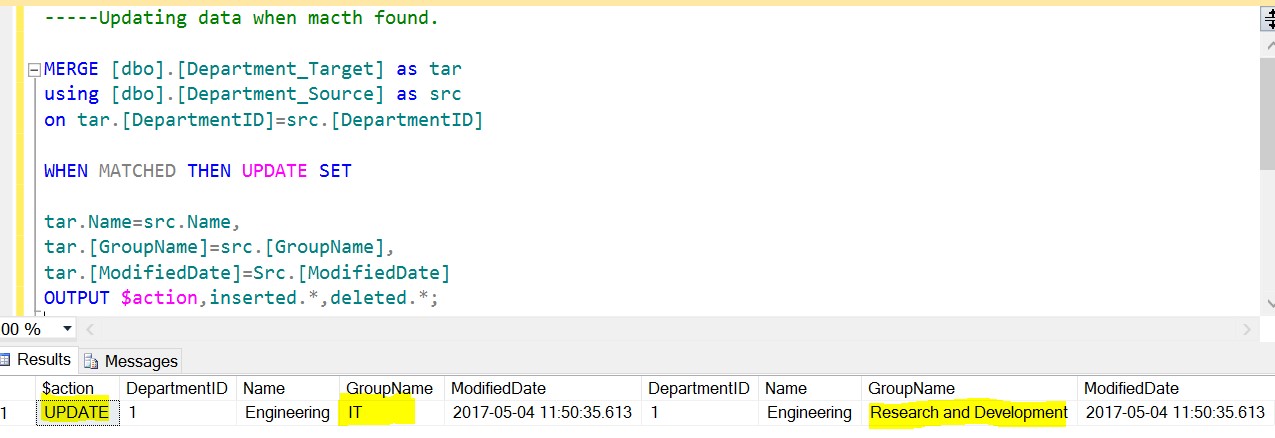Open the editor zoom level dropdown

[68, 329]
